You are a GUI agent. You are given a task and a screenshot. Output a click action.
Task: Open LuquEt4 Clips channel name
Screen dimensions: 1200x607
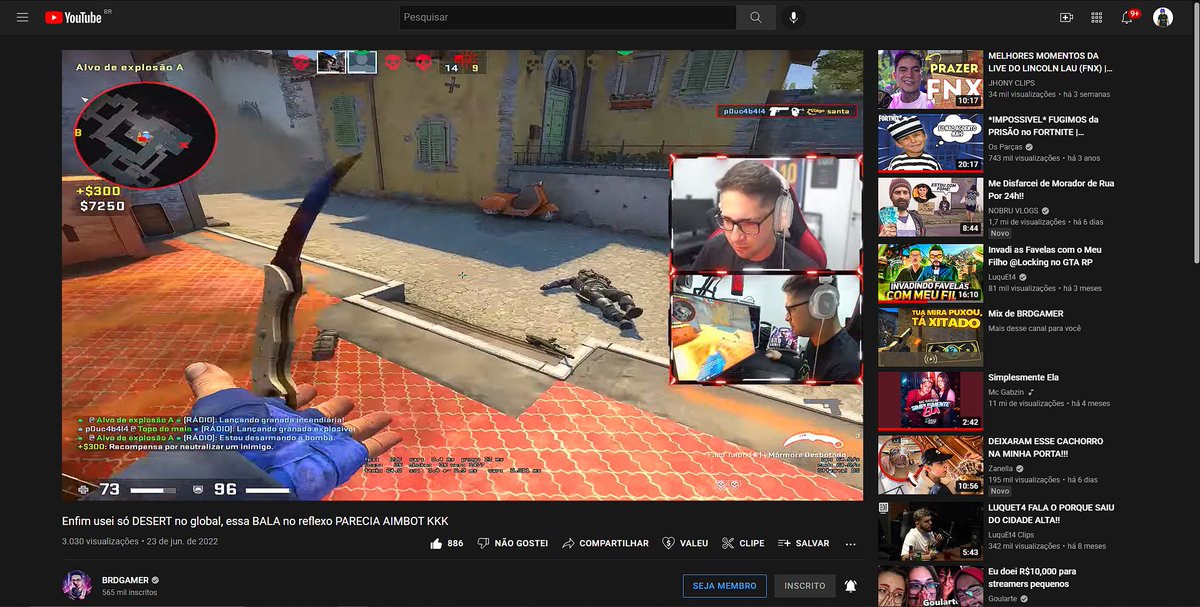(x=1011, y=533)
